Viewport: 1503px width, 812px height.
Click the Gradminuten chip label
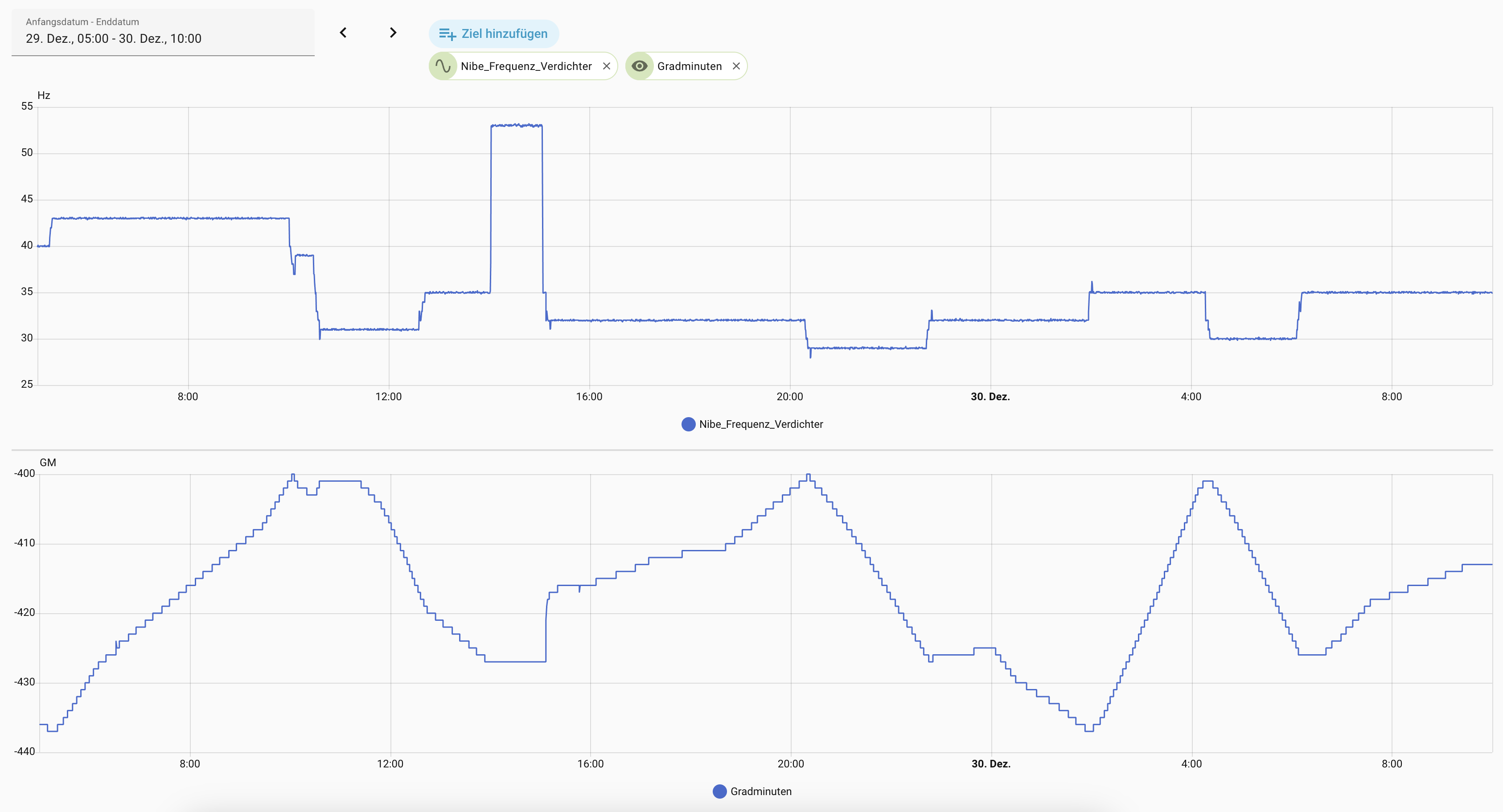(689, 66)
